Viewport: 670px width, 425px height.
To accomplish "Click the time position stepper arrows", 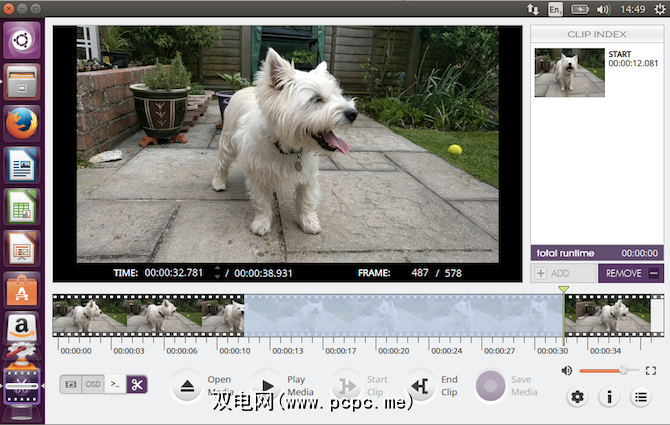I will click(x=217, y=272).
